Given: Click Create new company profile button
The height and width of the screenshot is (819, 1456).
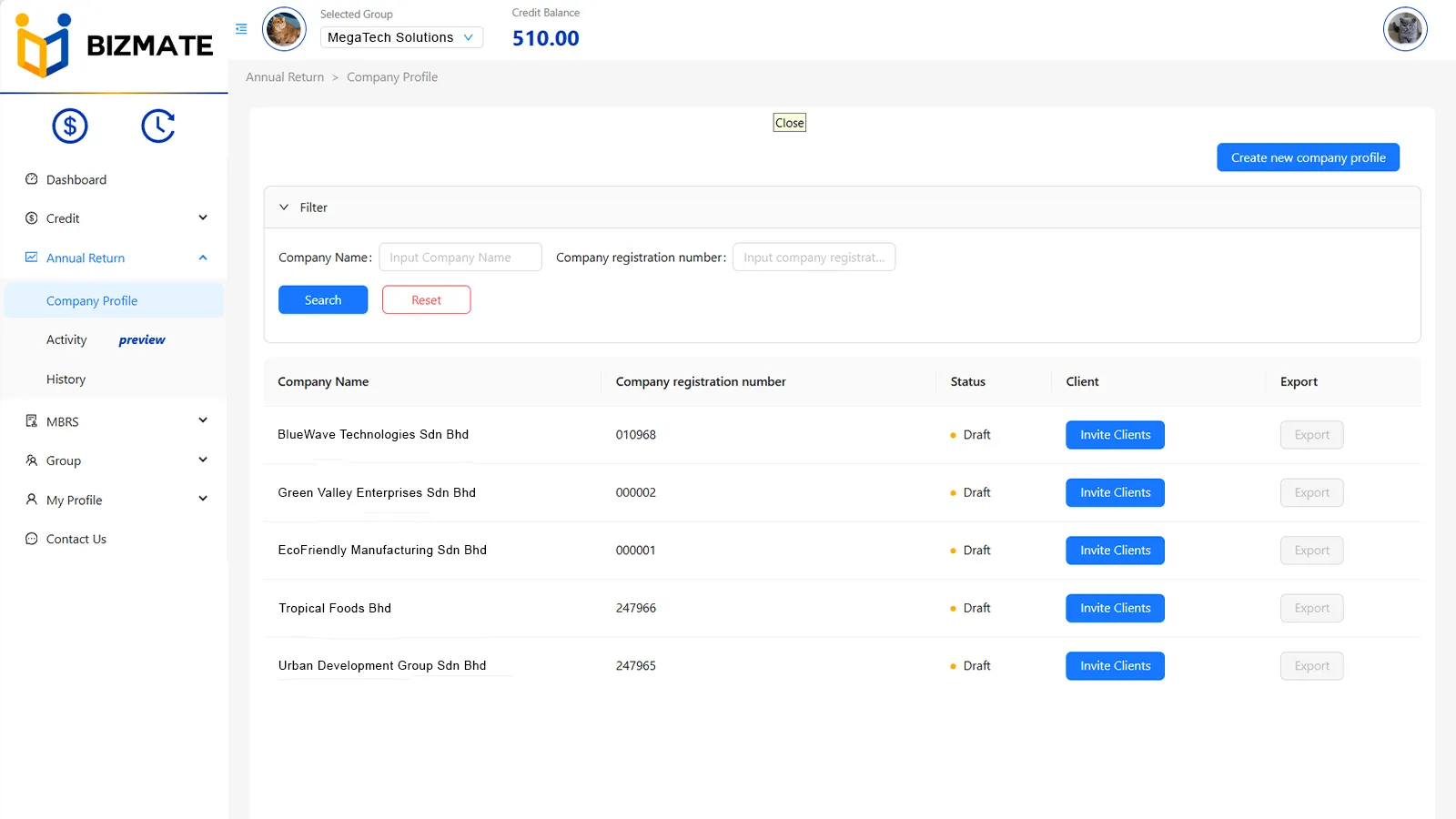Looking at the screenshot, I should click(1308, 157).
